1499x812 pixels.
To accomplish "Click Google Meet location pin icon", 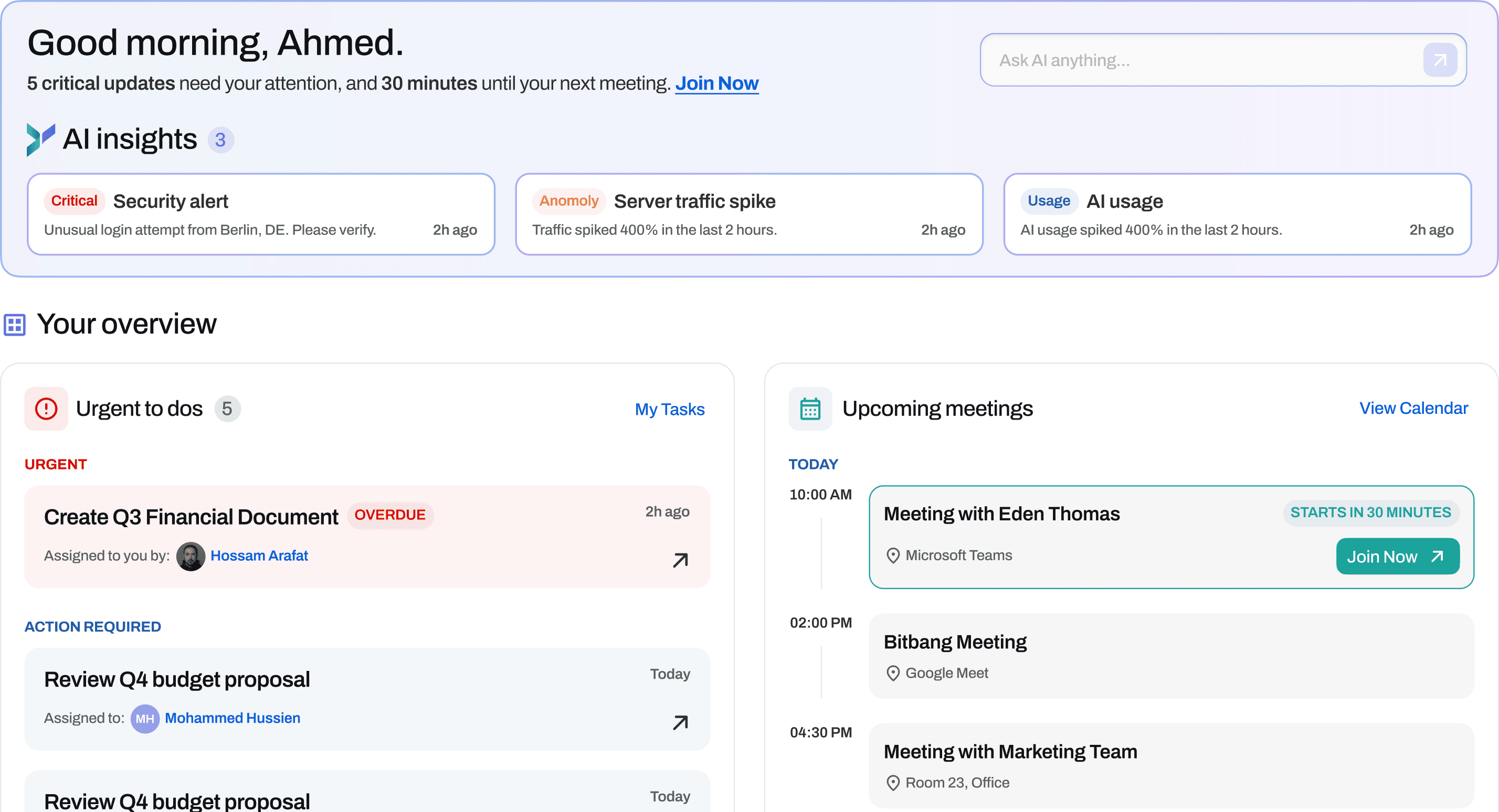I will 893,673.
